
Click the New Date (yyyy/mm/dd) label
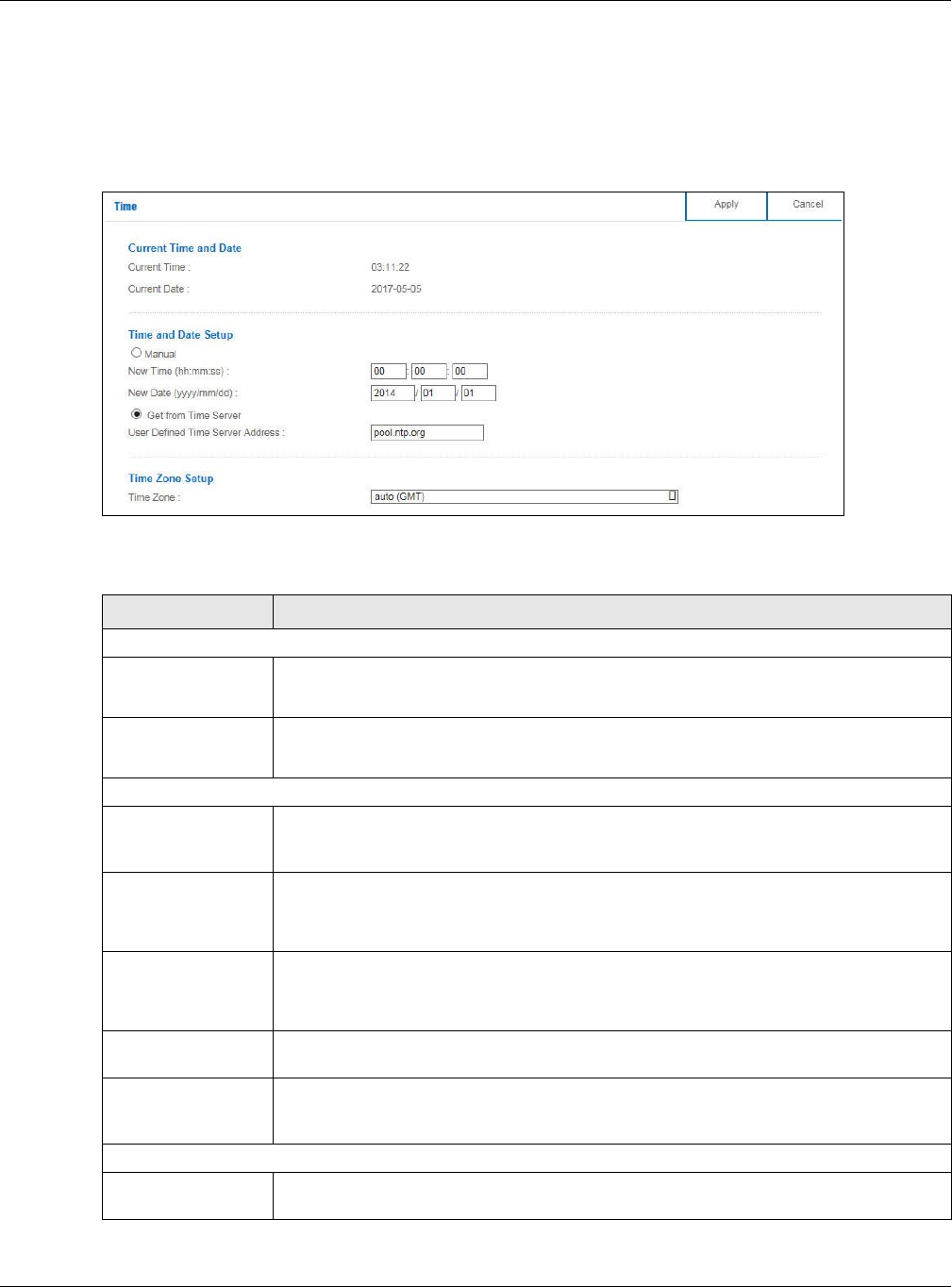183,393
